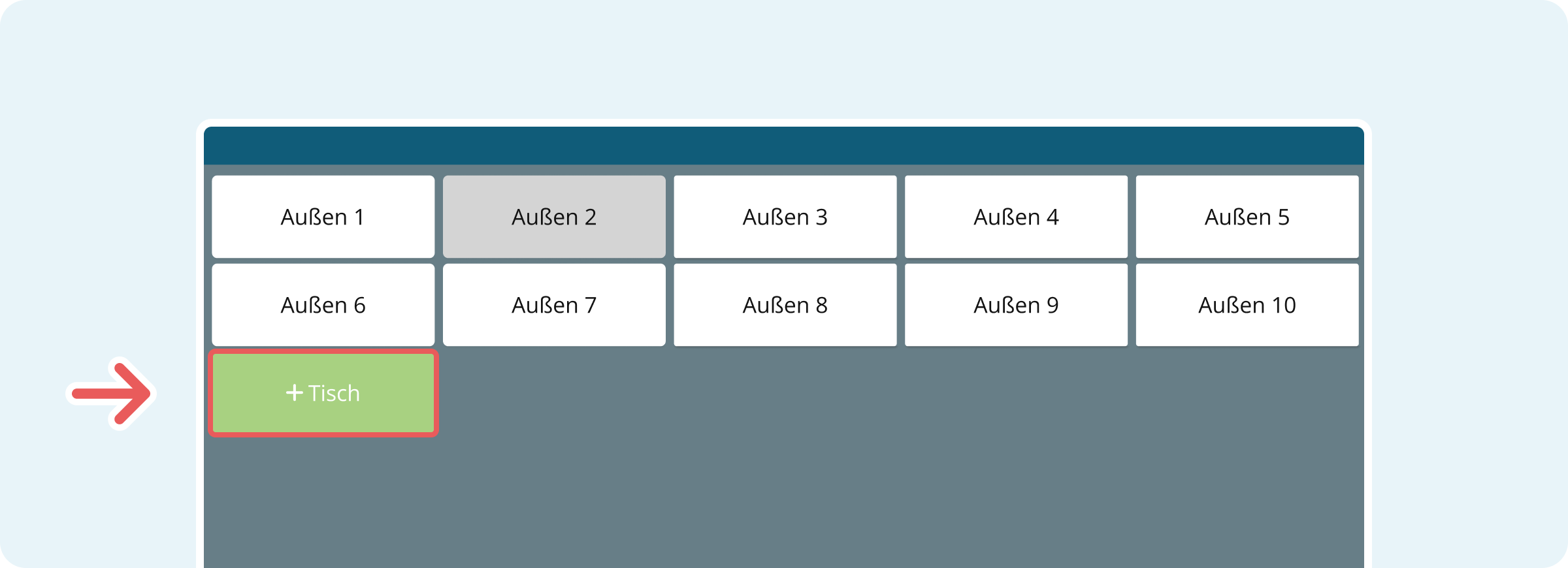Screen dimensions: 1568x568
Task: Select the highlighted gray table tile
Action: 554,217
